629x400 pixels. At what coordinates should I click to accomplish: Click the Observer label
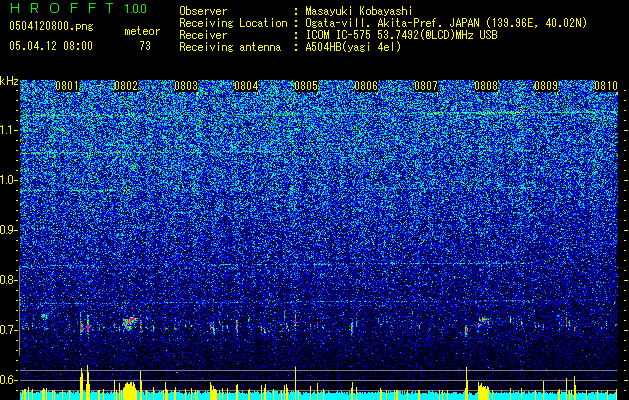pyautogui.click(x=203, y=11)
